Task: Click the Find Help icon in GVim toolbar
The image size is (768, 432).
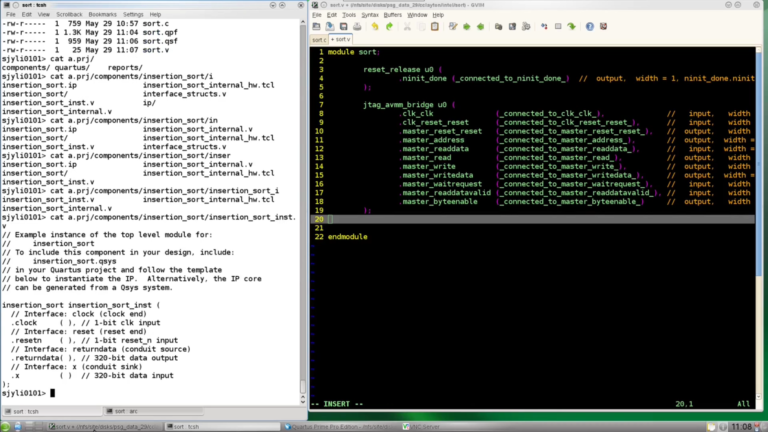Action: pos(603,26)
